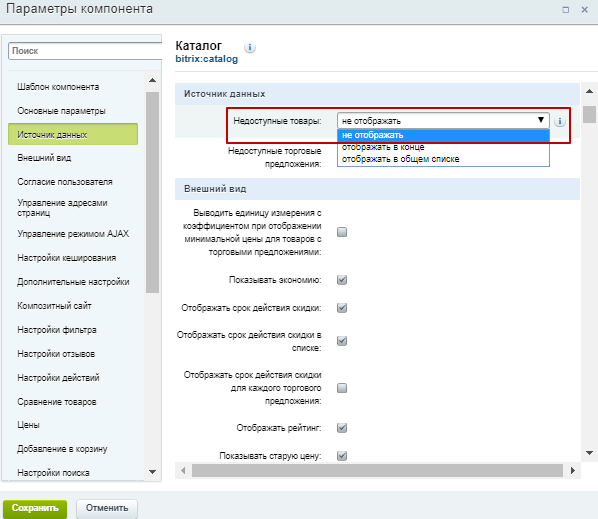Click info icon next to Каталог title

tap(249, 47)
